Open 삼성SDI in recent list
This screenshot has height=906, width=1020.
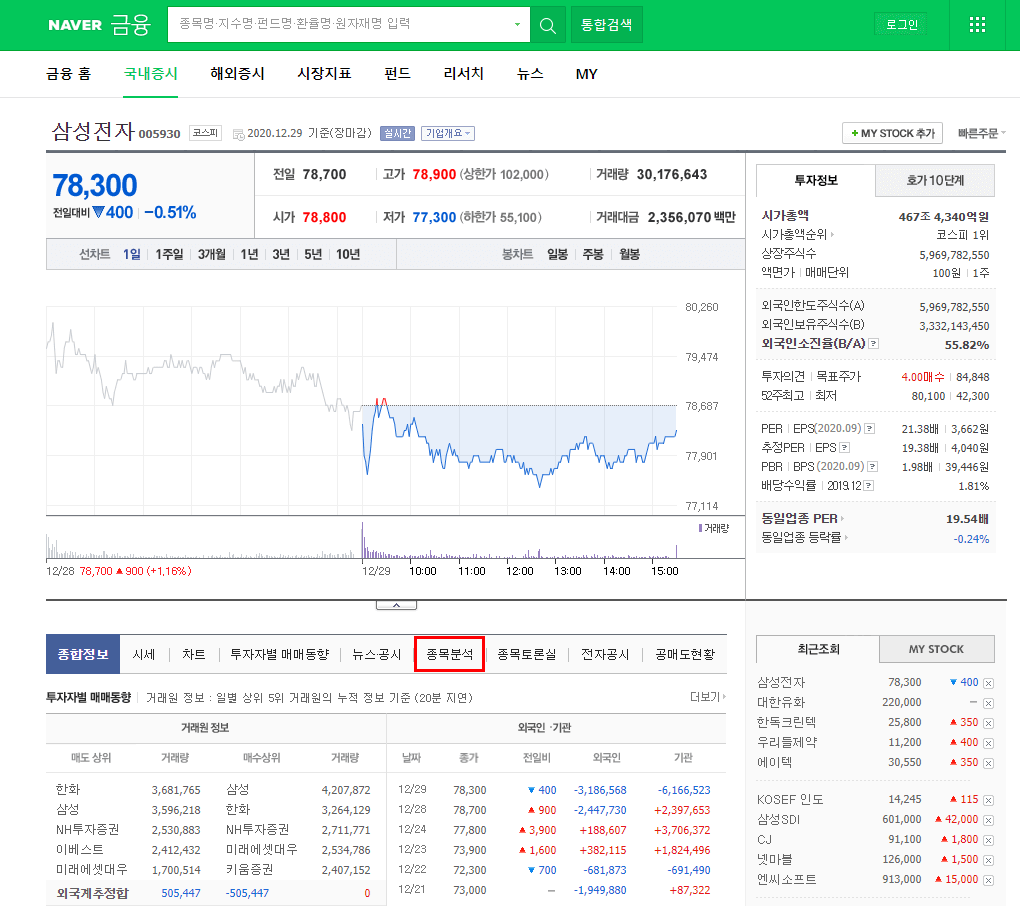[779, 819]
